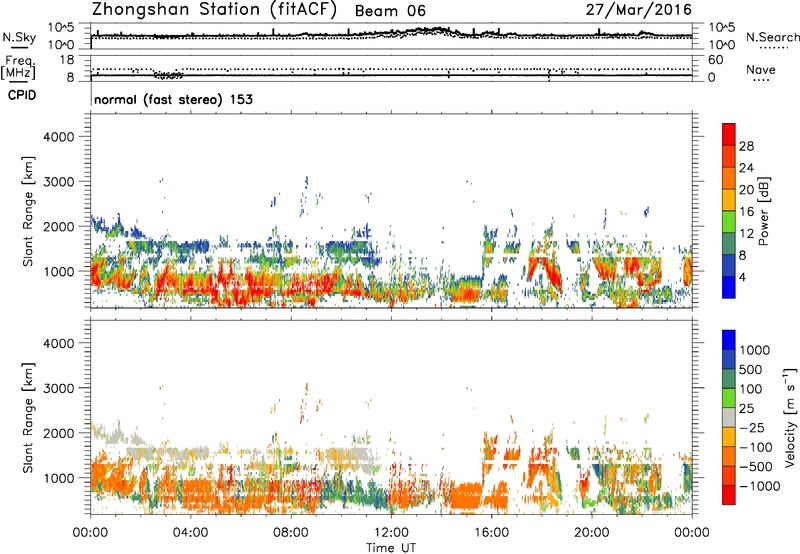Click the 'Time UT' axis title
800x554 pixels.
click(x=391, y=547)
